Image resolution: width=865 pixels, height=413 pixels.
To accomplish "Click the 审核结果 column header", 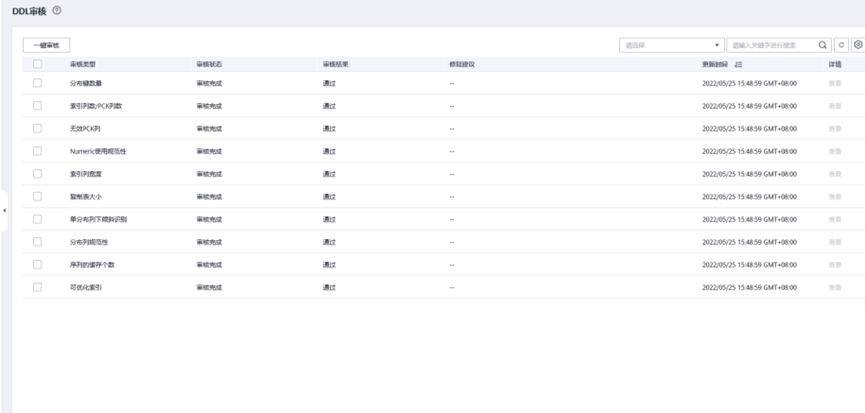I will [335, 65].
